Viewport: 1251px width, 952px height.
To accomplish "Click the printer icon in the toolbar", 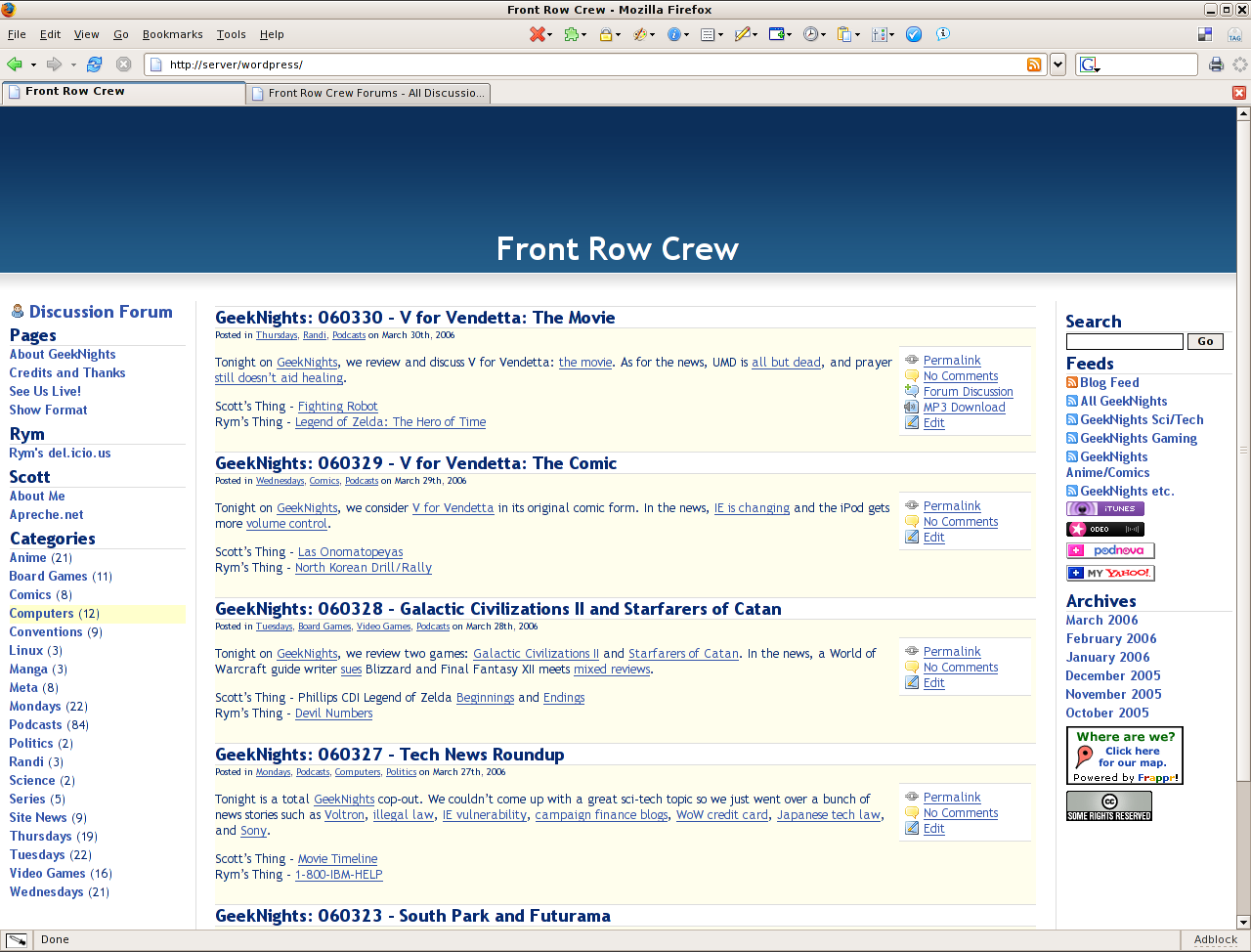I will 1216,65.
